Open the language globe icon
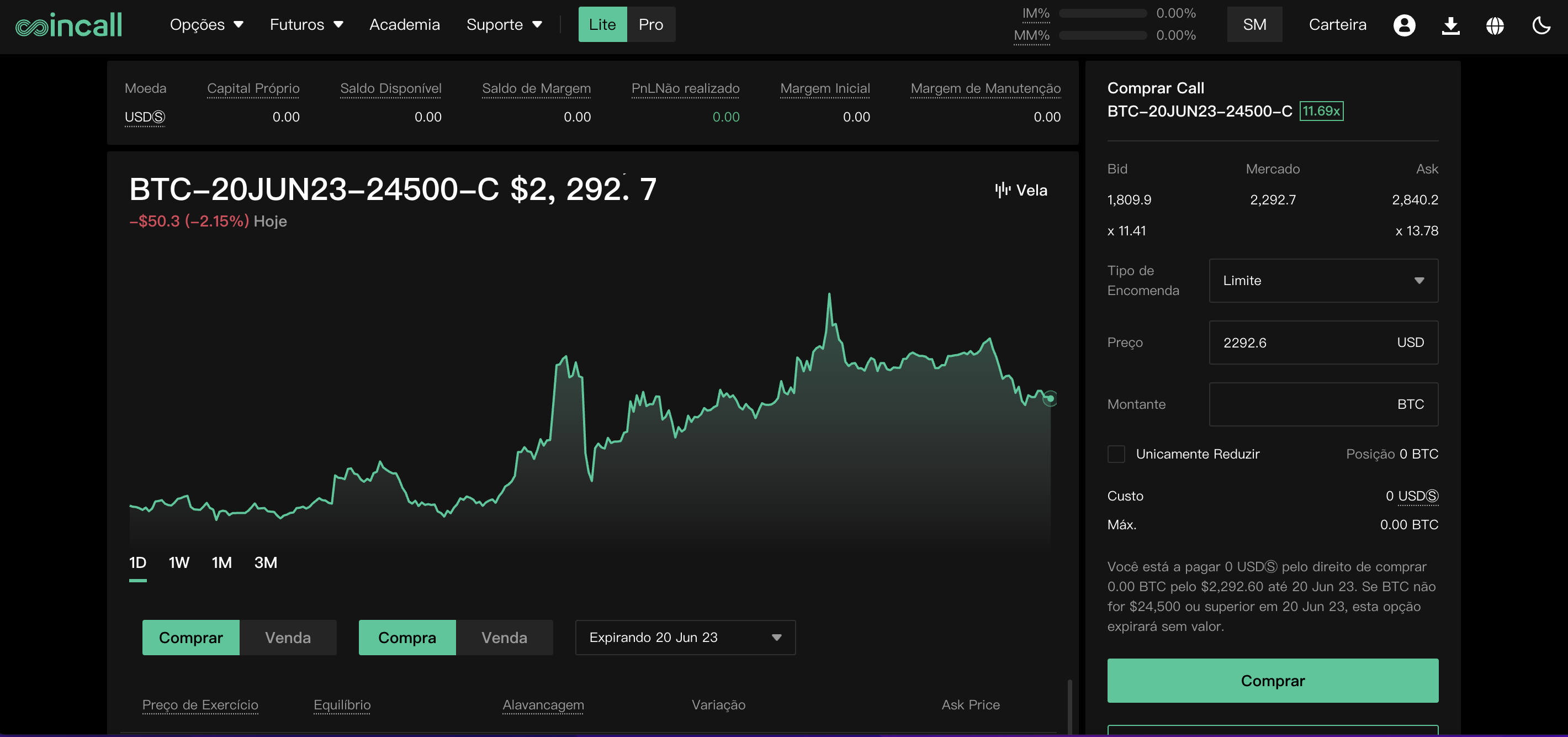 point(1495,25)
